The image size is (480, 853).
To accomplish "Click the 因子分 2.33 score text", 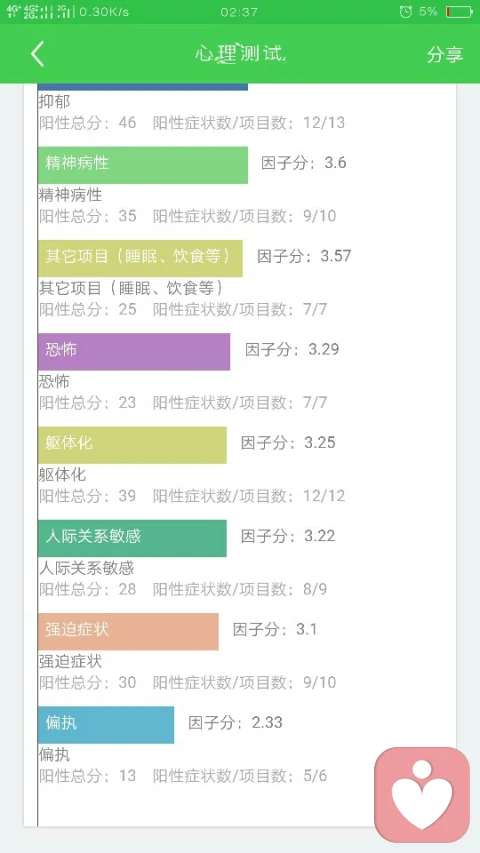I will pyautogui.click(x=235, y=722).
